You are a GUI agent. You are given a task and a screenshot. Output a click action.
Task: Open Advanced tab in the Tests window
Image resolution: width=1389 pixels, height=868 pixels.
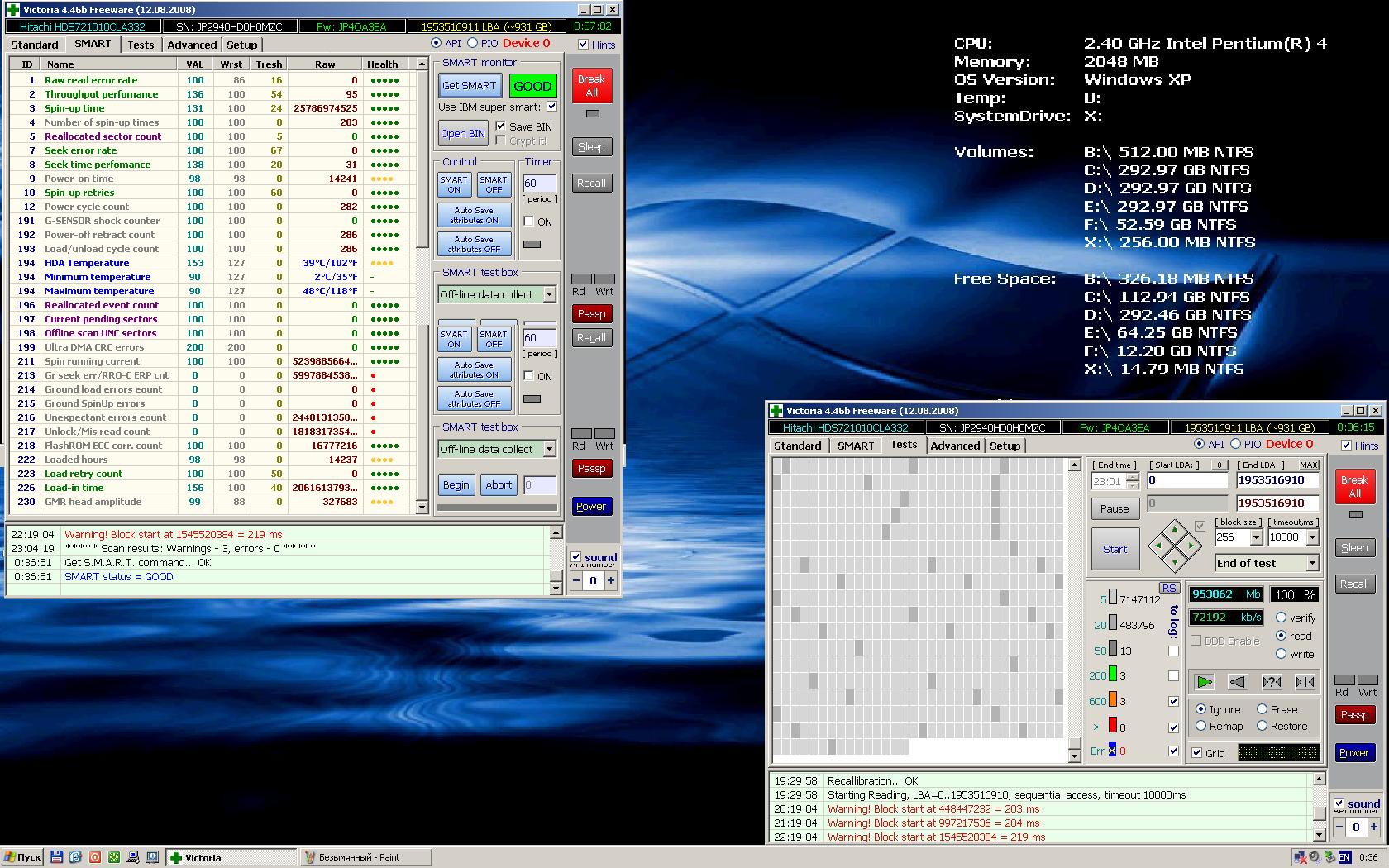pyautogui.click(x=955, y=446)
